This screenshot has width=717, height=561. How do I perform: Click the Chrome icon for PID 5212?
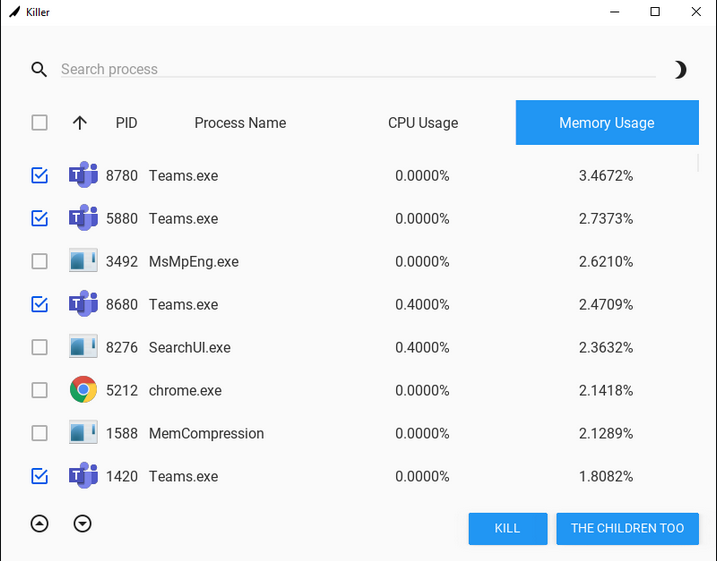point(83,390)
